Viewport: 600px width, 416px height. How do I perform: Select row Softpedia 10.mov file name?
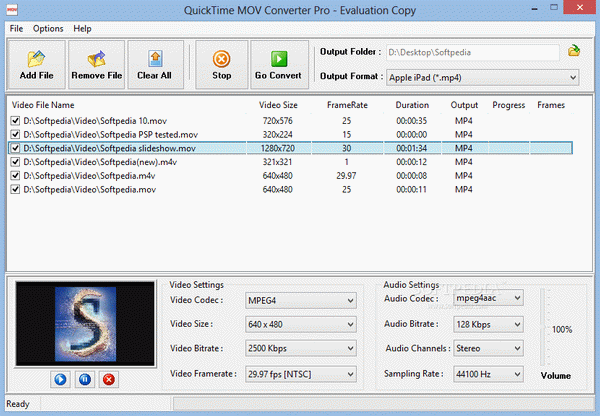pos(95,121)
